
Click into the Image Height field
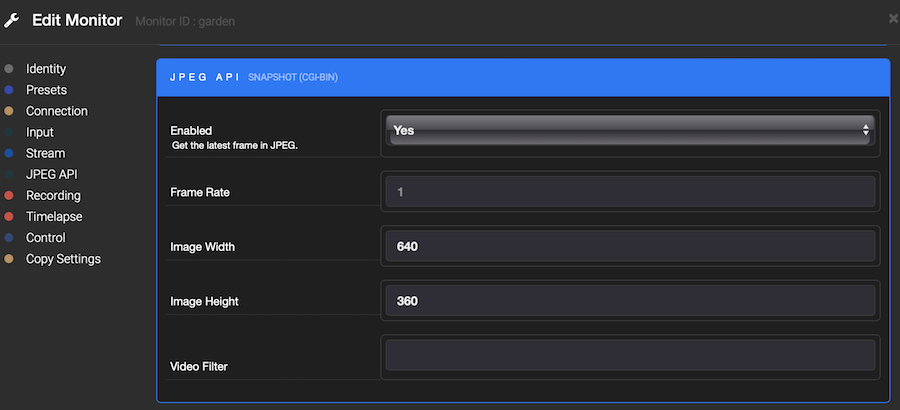pyautogui.click(x=630, y=301)
